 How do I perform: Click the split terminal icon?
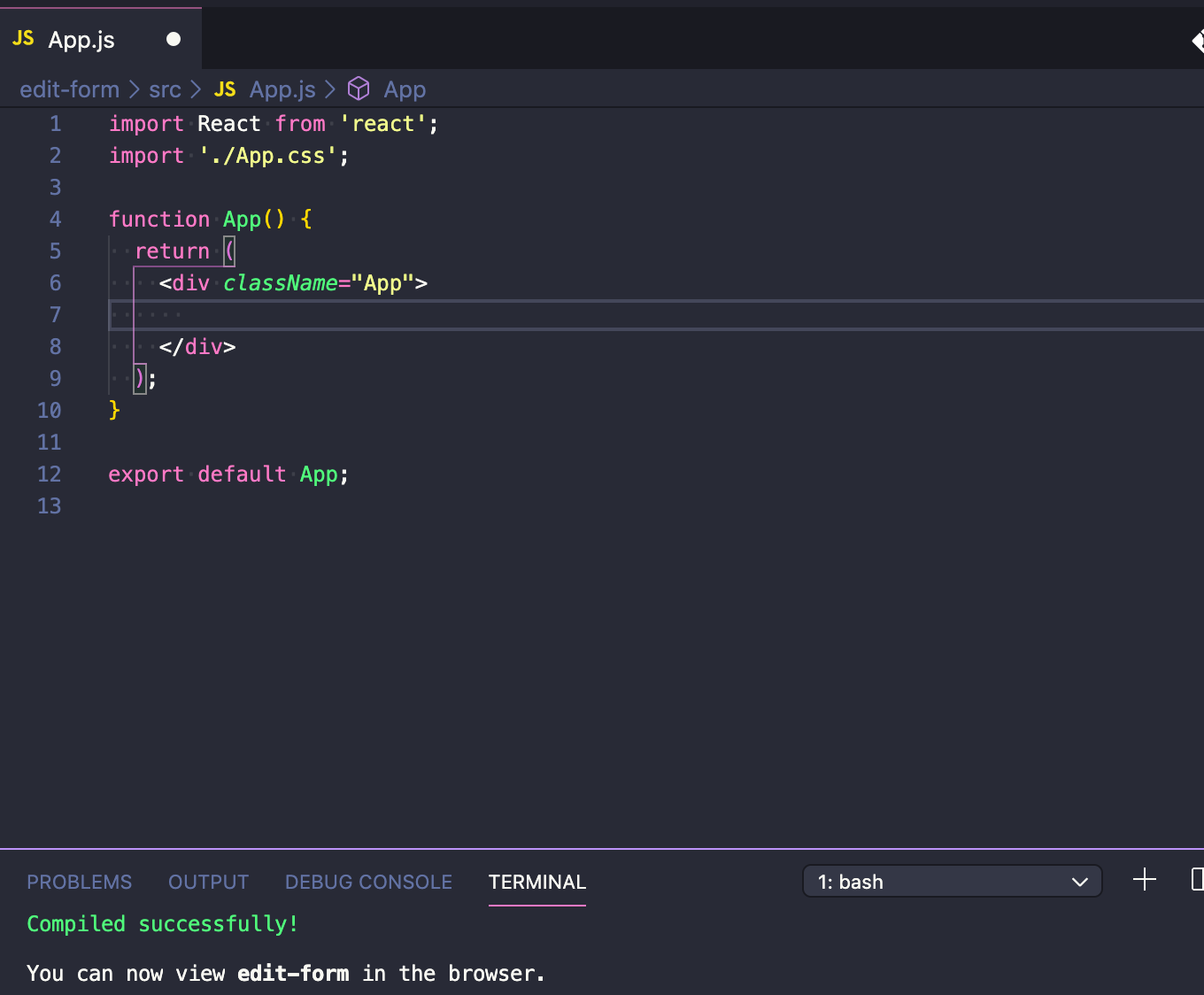coord(1198,879)
